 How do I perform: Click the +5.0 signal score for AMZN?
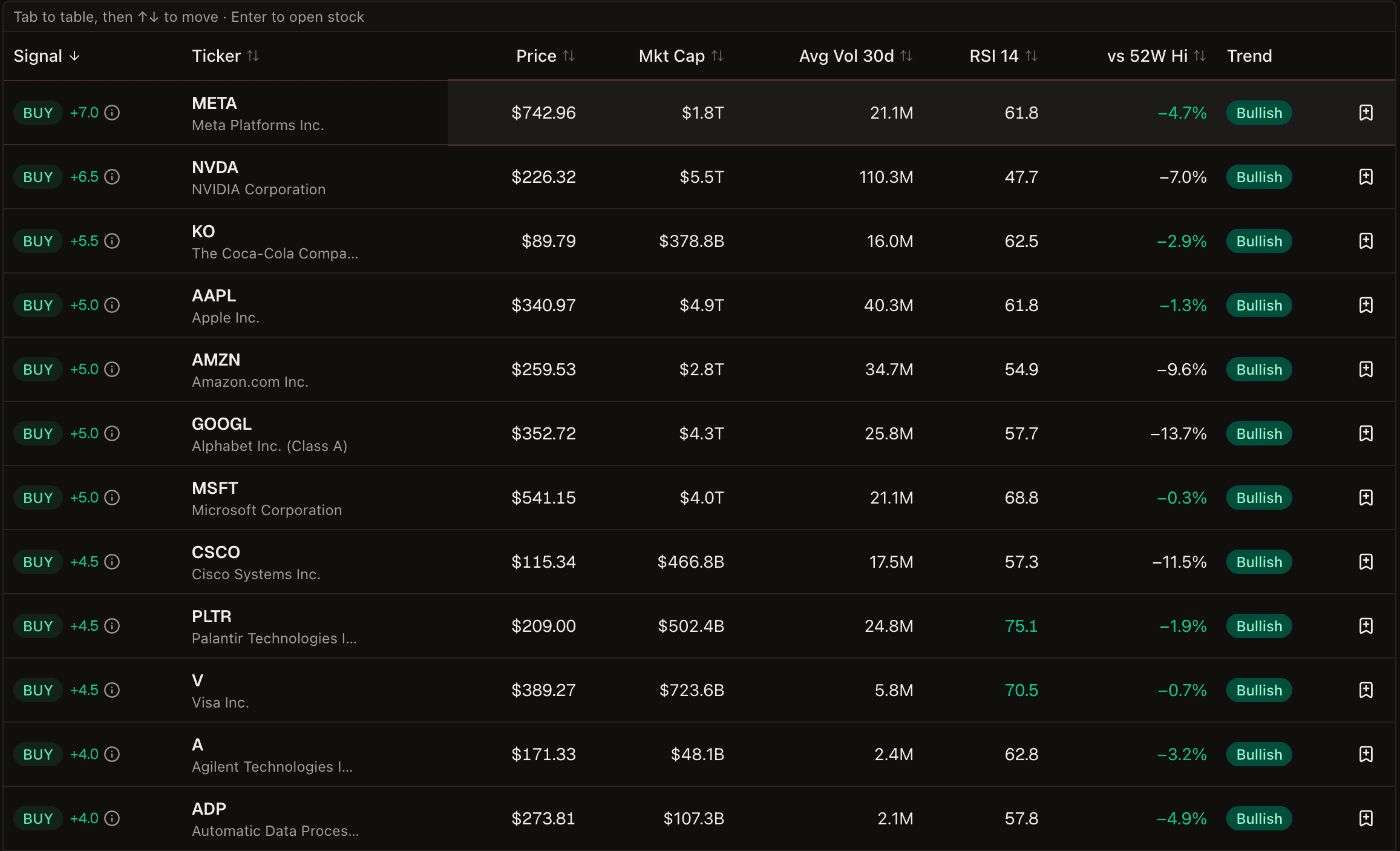coord(84,369)
